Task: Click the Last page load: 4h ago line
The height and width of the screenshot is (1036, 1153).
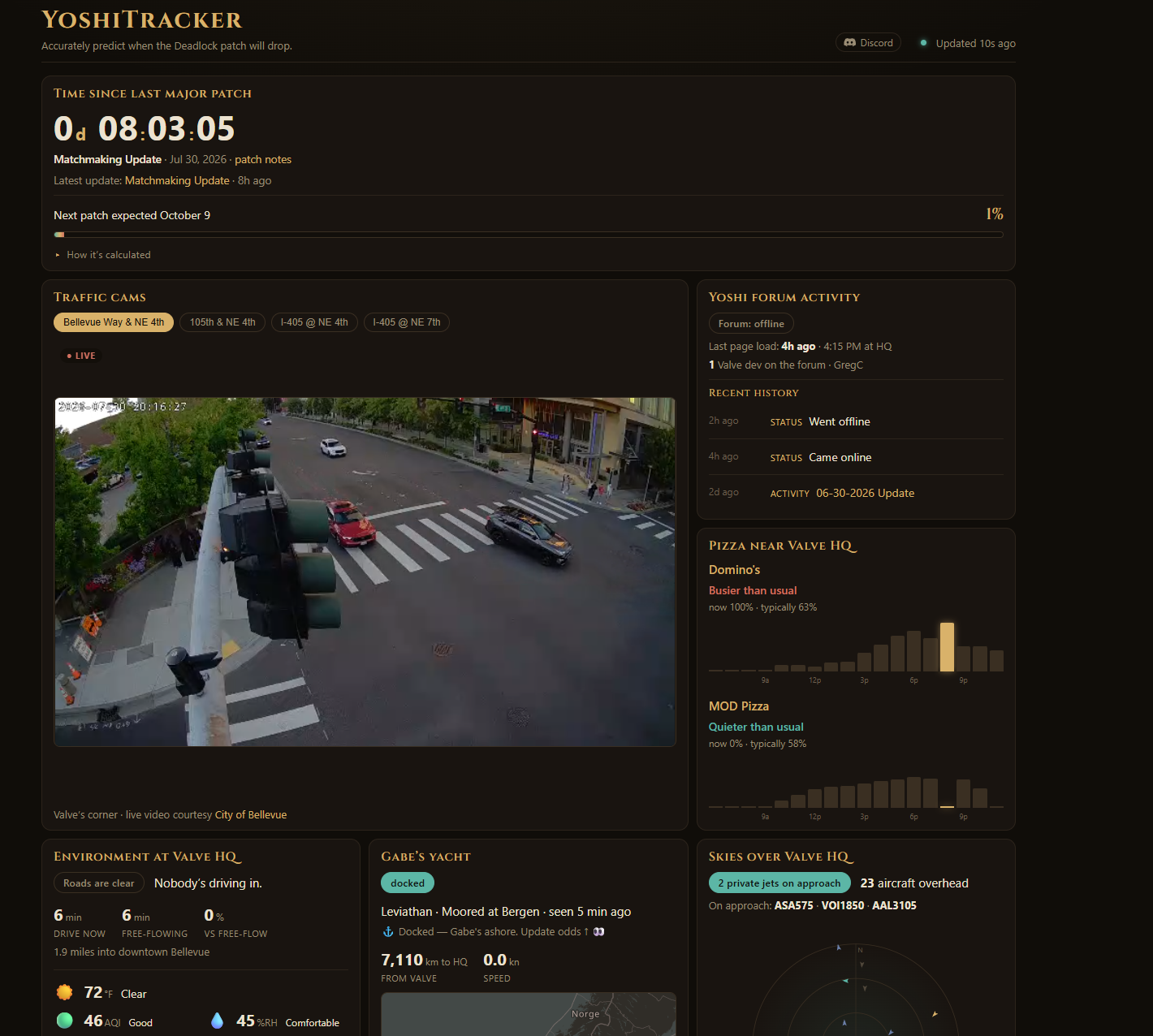Action: [x=800, y=347]
